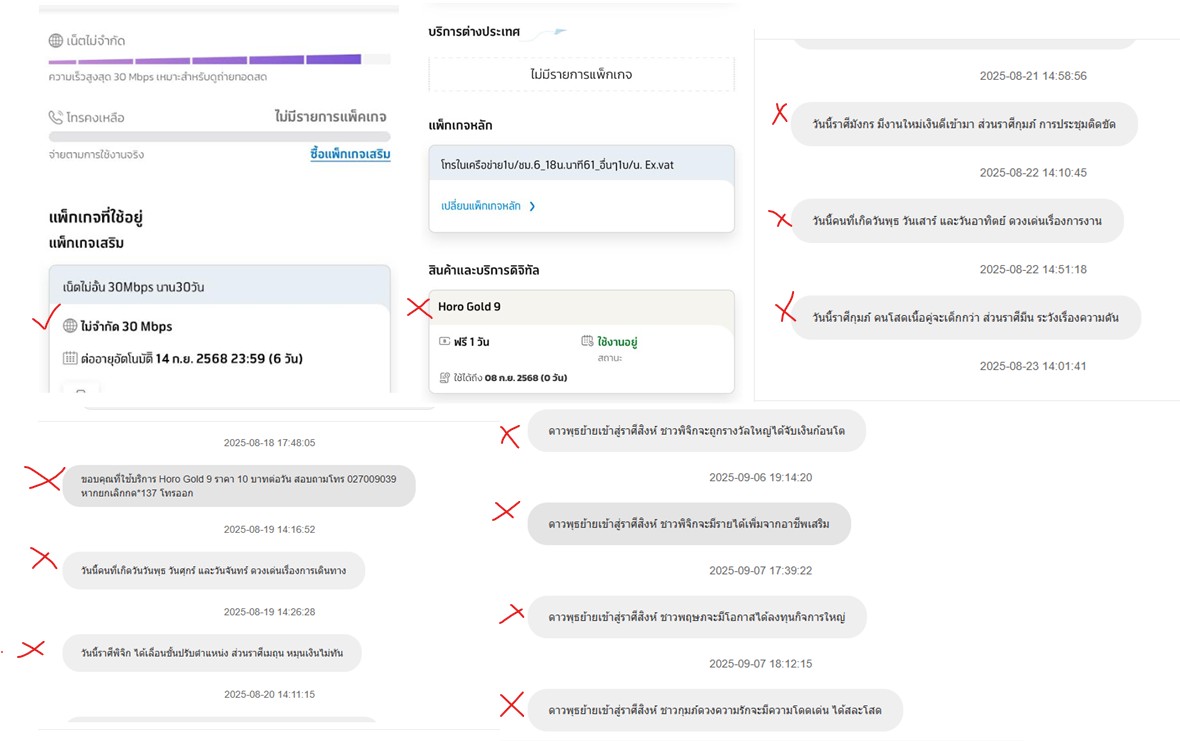Open the เน็ตไม่อั้น 30Mbps นาน30วัน package header
Image resolution: width=1180 pixels, height=741 pixels.
[220, 286]
